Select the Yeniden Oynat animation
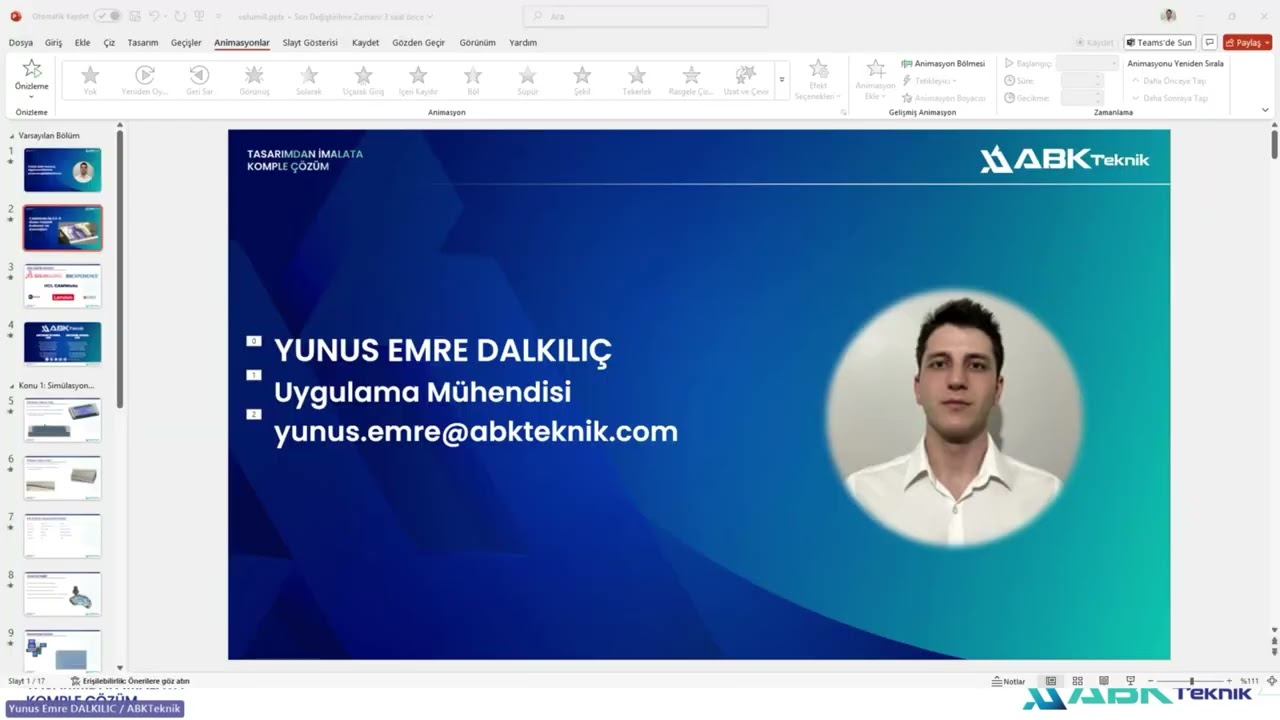1280x720 pixels. coord(145,80)
